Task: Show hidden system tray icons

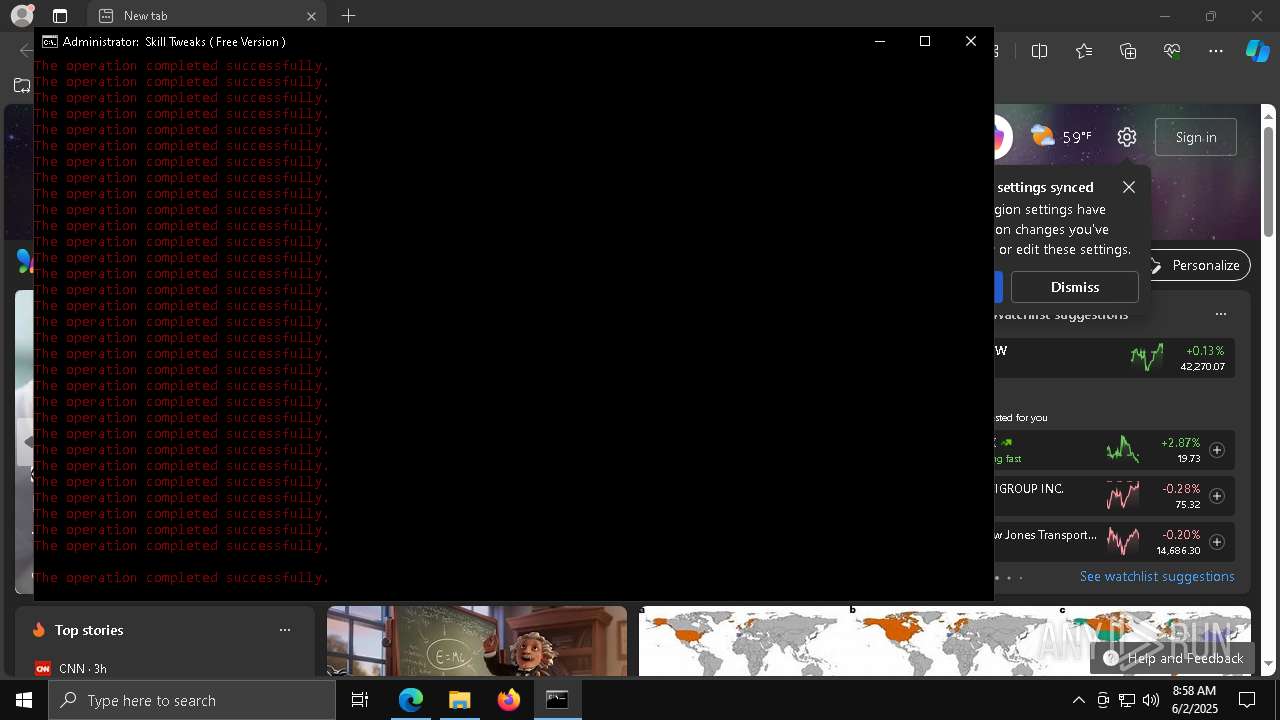Action: (1078, 700)
